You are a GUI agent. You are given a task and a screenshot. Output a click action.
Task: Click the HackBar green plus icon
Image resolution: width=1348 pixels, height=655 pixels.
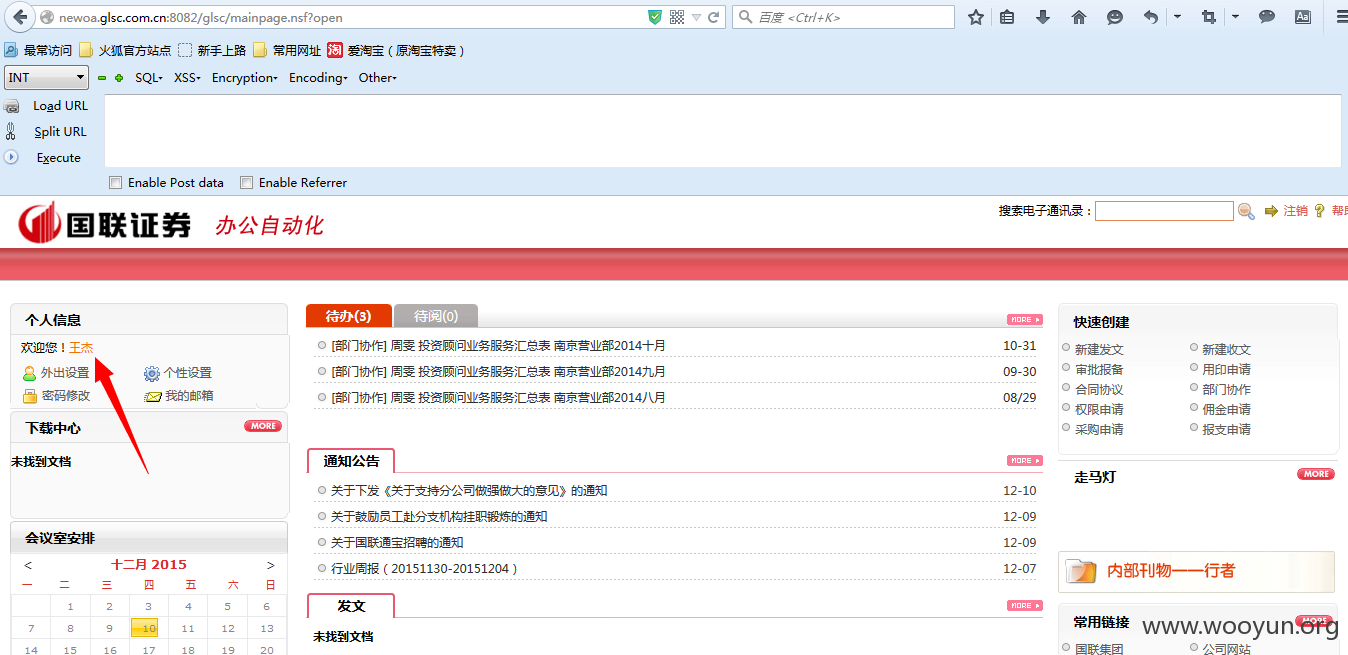point(119,78)
